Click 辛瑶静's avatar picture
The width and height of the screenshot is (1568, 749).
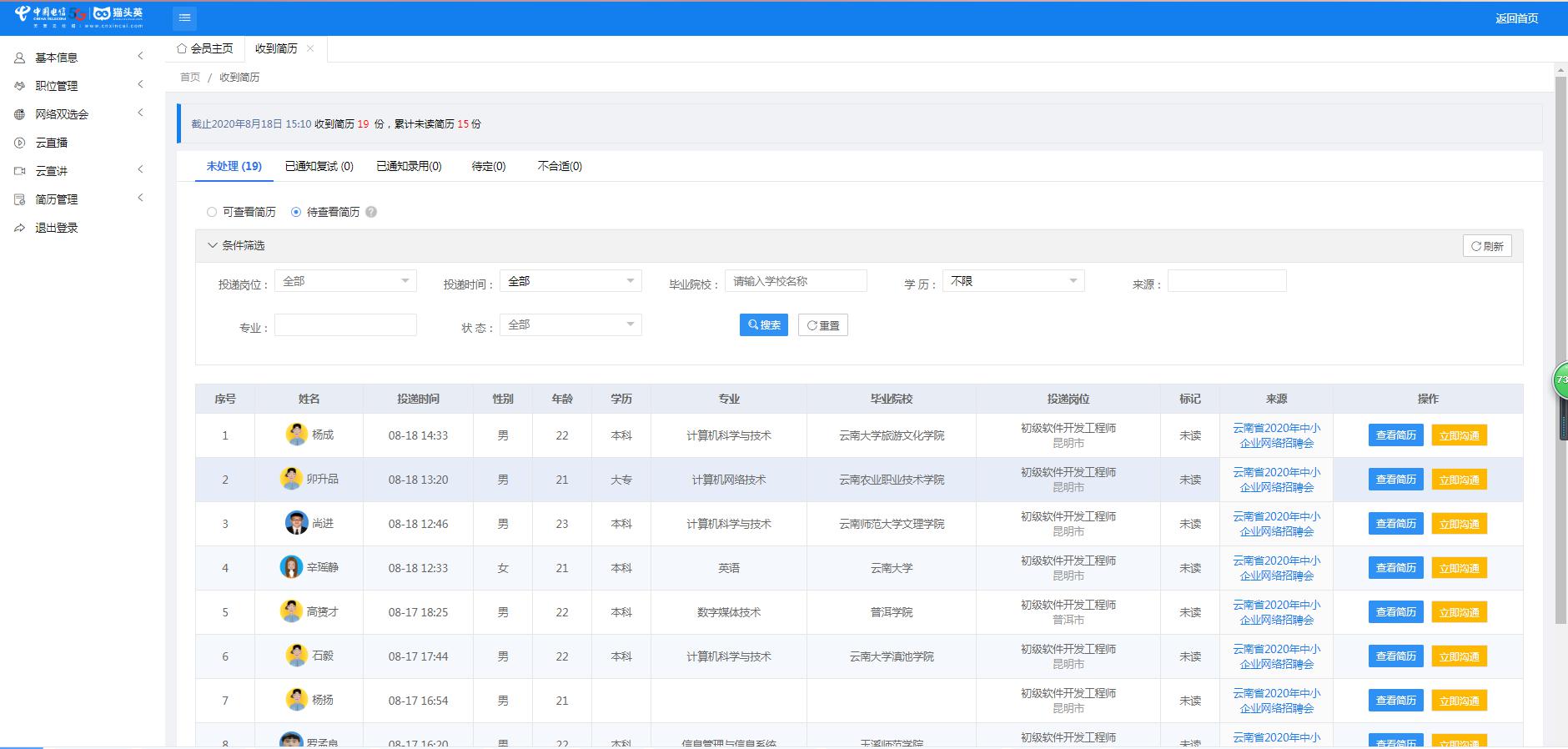tap(290, 567)
